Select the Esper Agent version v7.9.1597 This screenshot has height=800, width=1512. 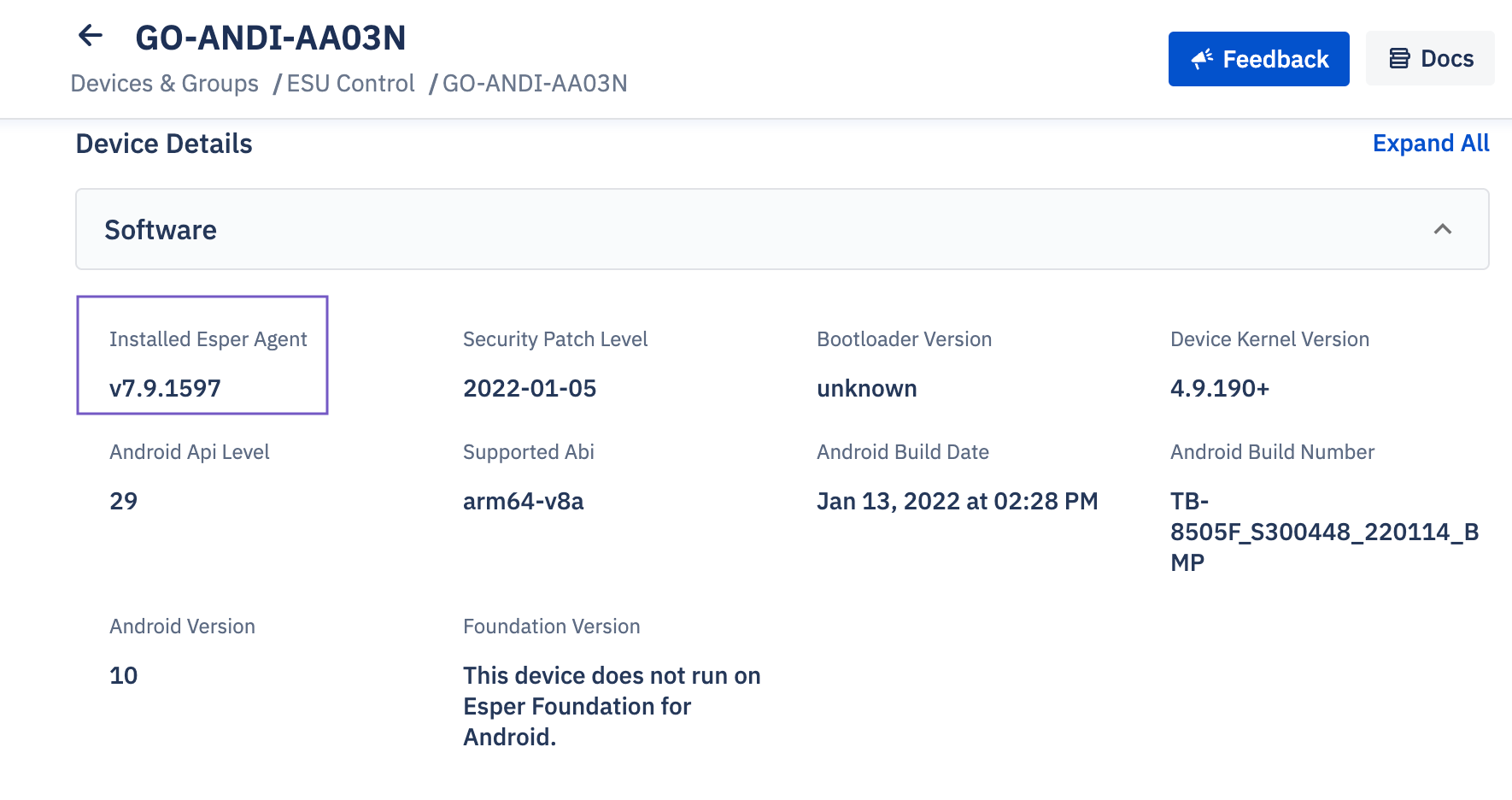click(x=165, y=388)
